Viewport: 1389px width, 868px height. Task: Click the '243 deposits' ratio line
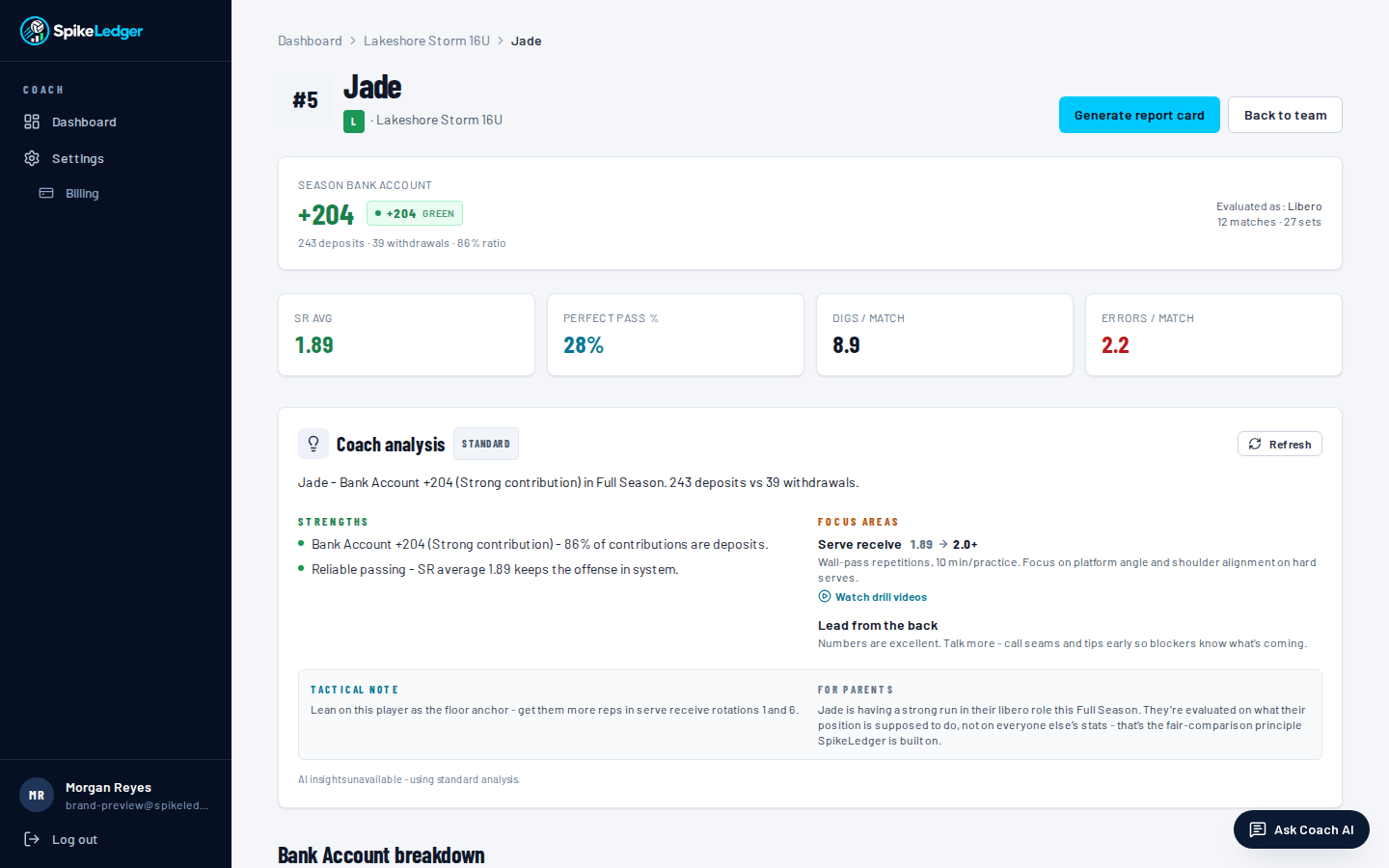click(402, 243)
